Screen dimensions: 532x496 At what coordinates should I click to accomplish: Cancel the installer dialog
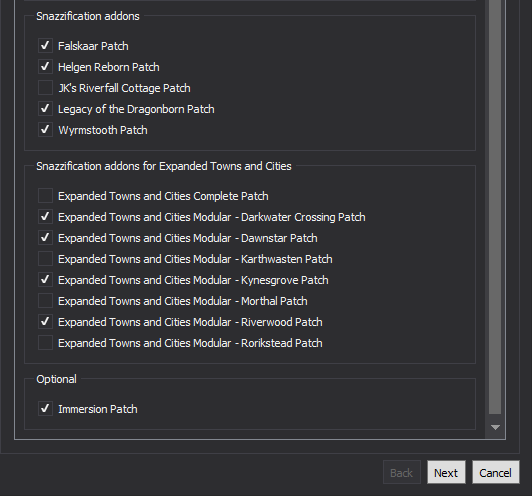pyautogui.click(x=496, y=472)
